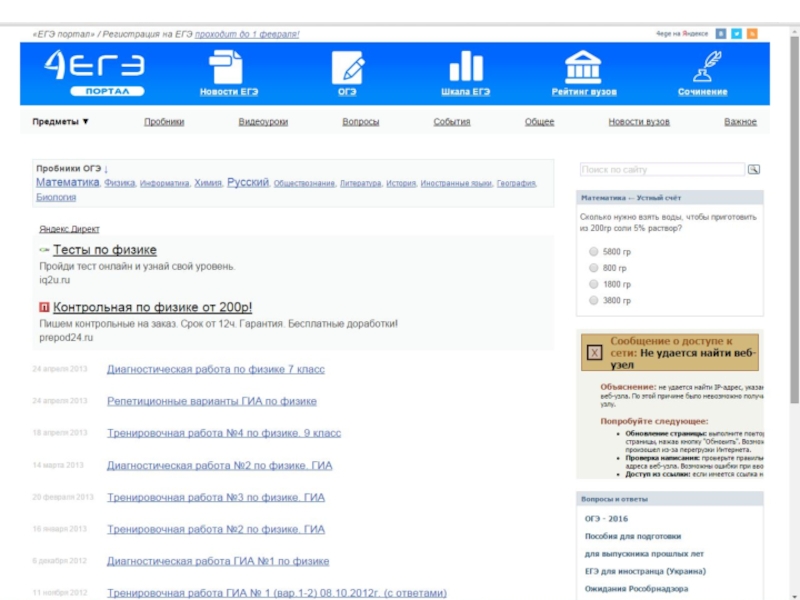Open the Яндекс.Директ link
The image size is (800, 600).
[69, 229]
